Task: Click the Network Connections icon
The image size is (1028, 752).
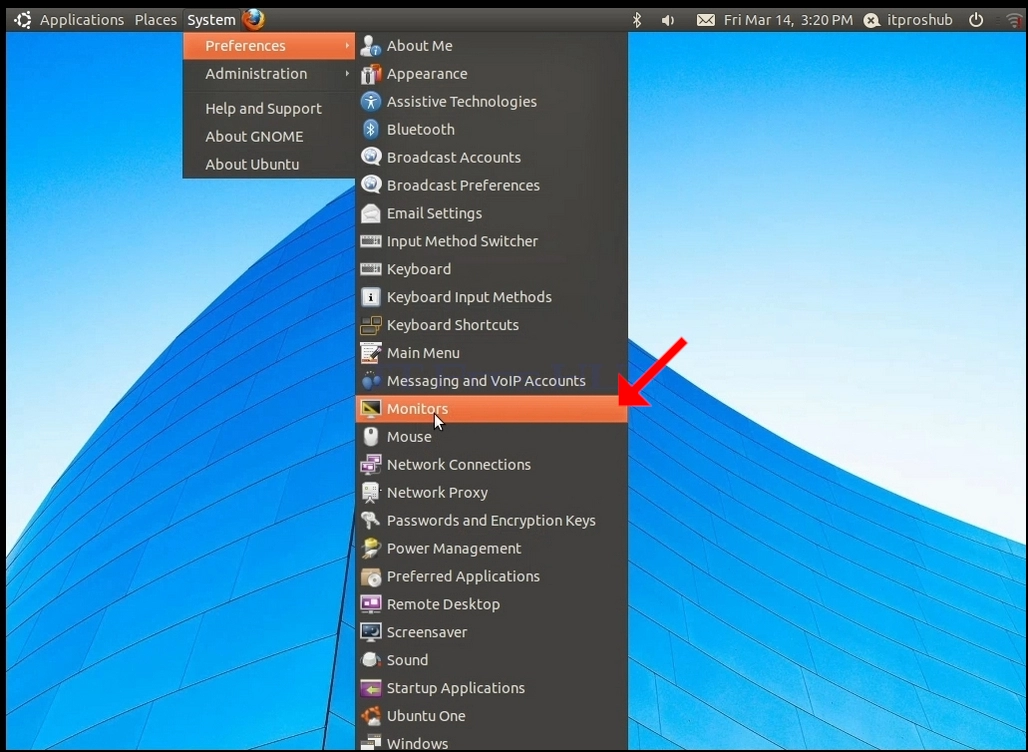Action: [370, 465]
